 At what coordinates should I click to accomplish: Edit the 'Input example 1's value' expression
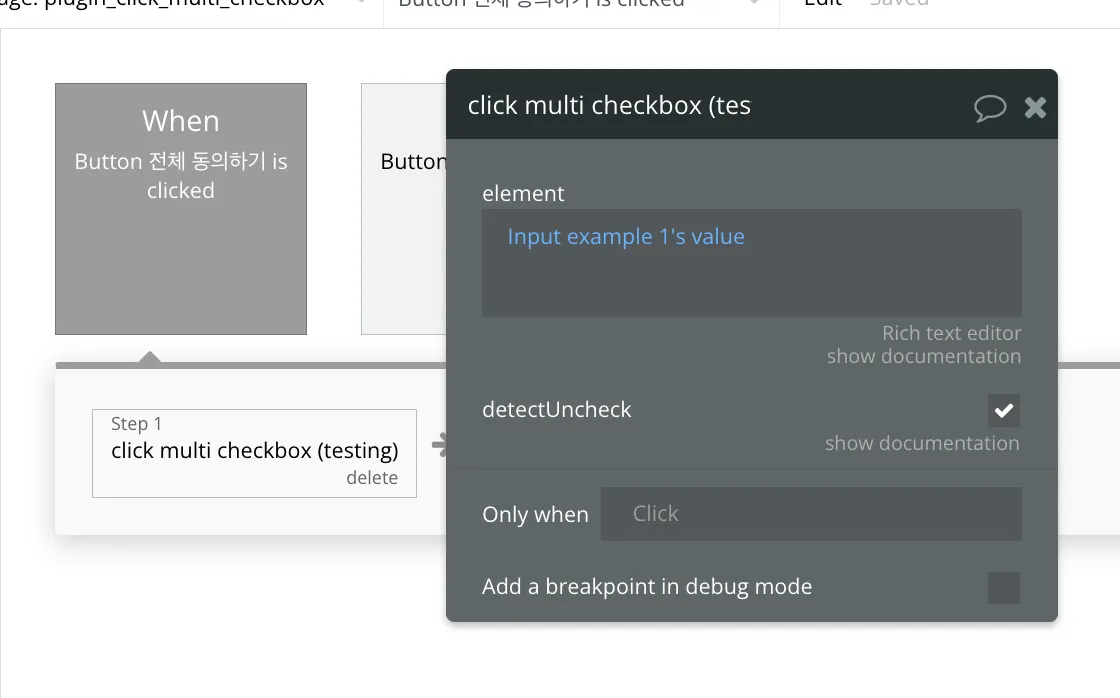pos(626,237)
